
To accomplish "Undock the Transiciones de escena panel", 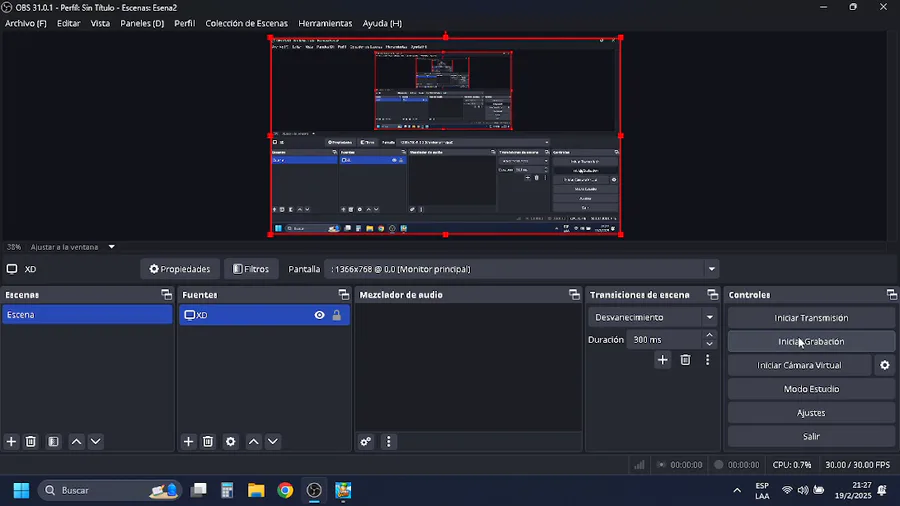I will click(713, 294).
